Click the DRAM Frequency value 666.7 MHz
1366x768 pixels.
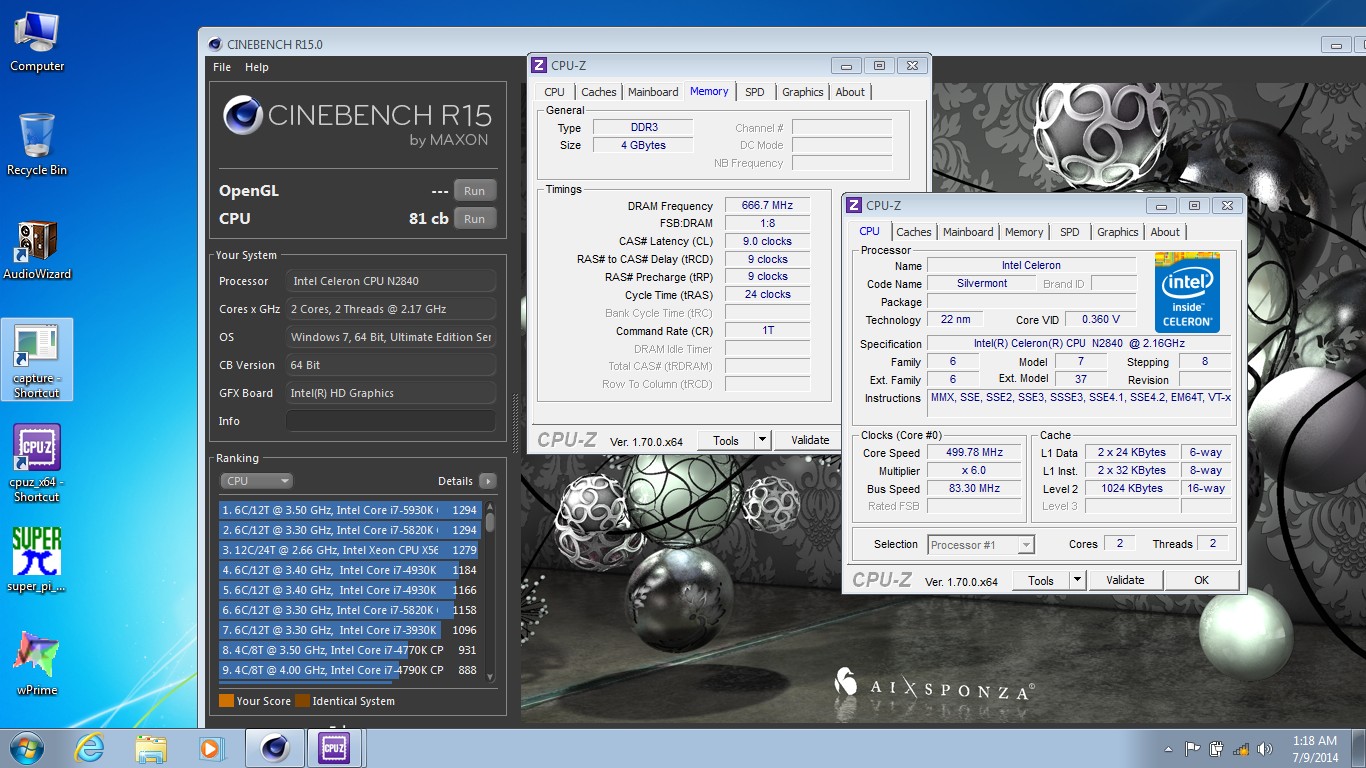tap(767, 206)
